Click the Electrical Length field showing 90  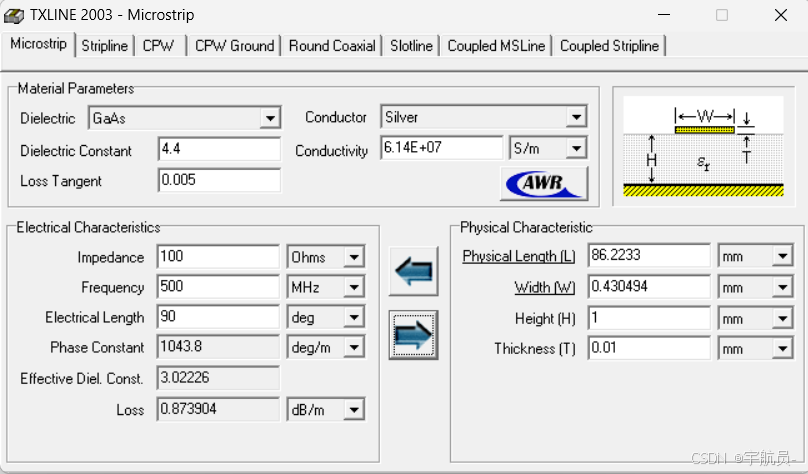click(218, 317)
